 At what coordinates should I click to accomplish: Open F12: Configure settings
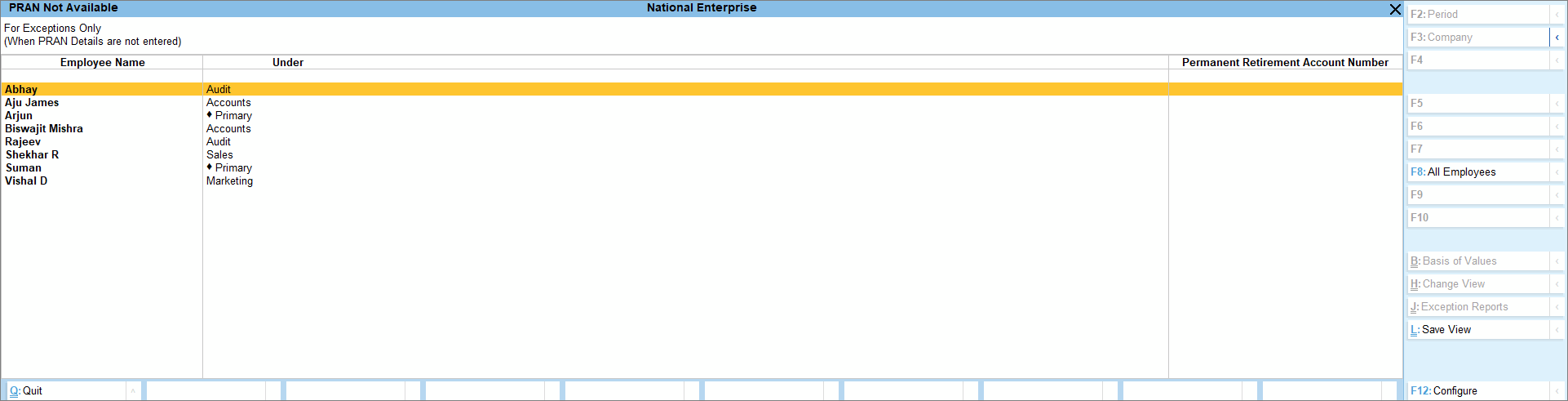(1477, 391)
